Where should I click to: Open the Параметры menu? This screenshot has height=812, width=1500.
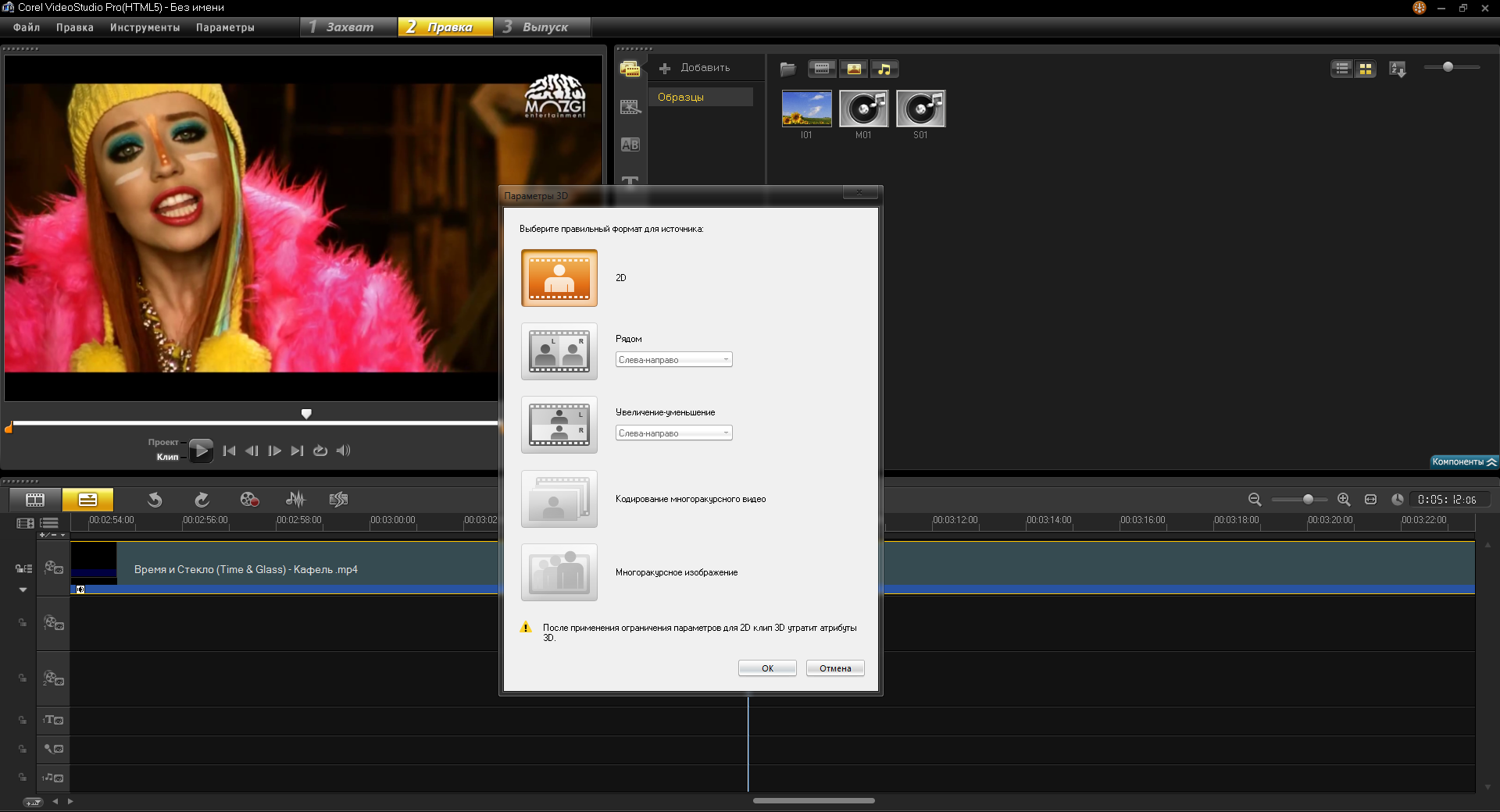coord(225,27)
